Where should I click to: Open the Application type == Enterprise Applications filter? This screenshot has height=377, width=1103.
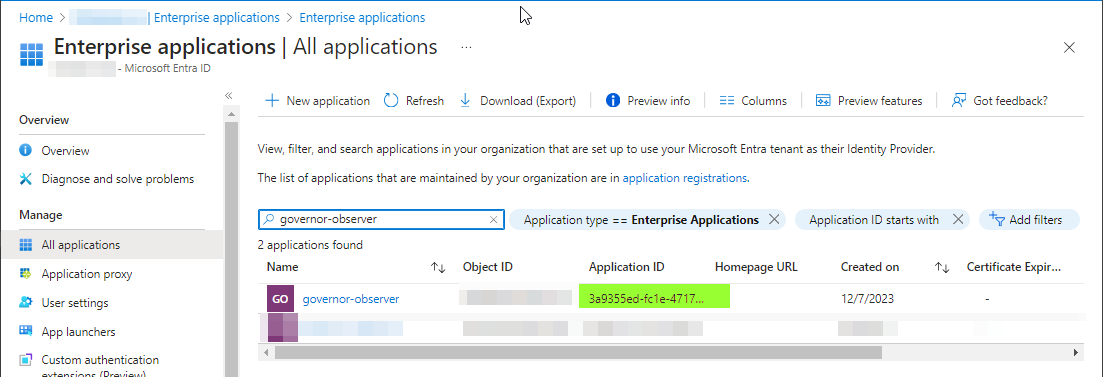pos(641,219)
